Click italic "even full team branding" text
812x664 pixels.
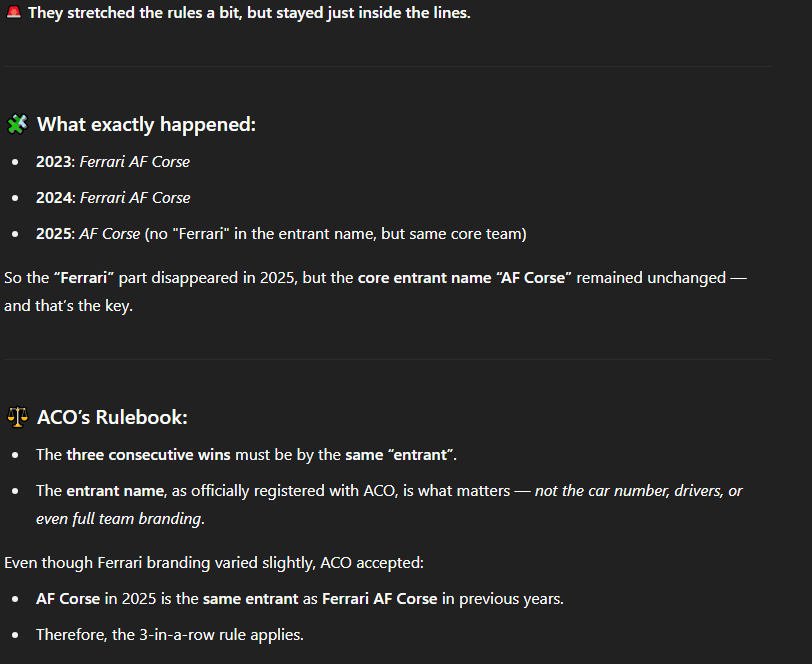click(x=119, y=519)
